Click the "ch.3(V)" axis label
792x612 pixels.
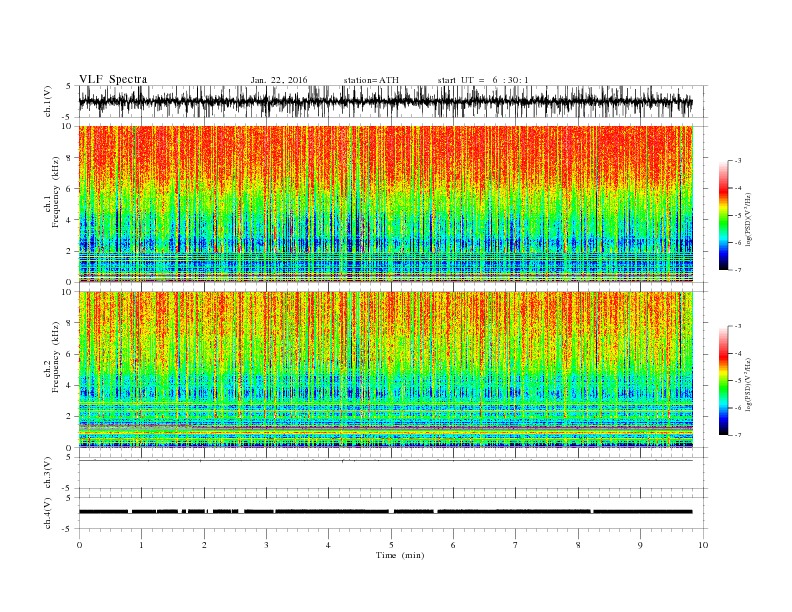point(48,473)
